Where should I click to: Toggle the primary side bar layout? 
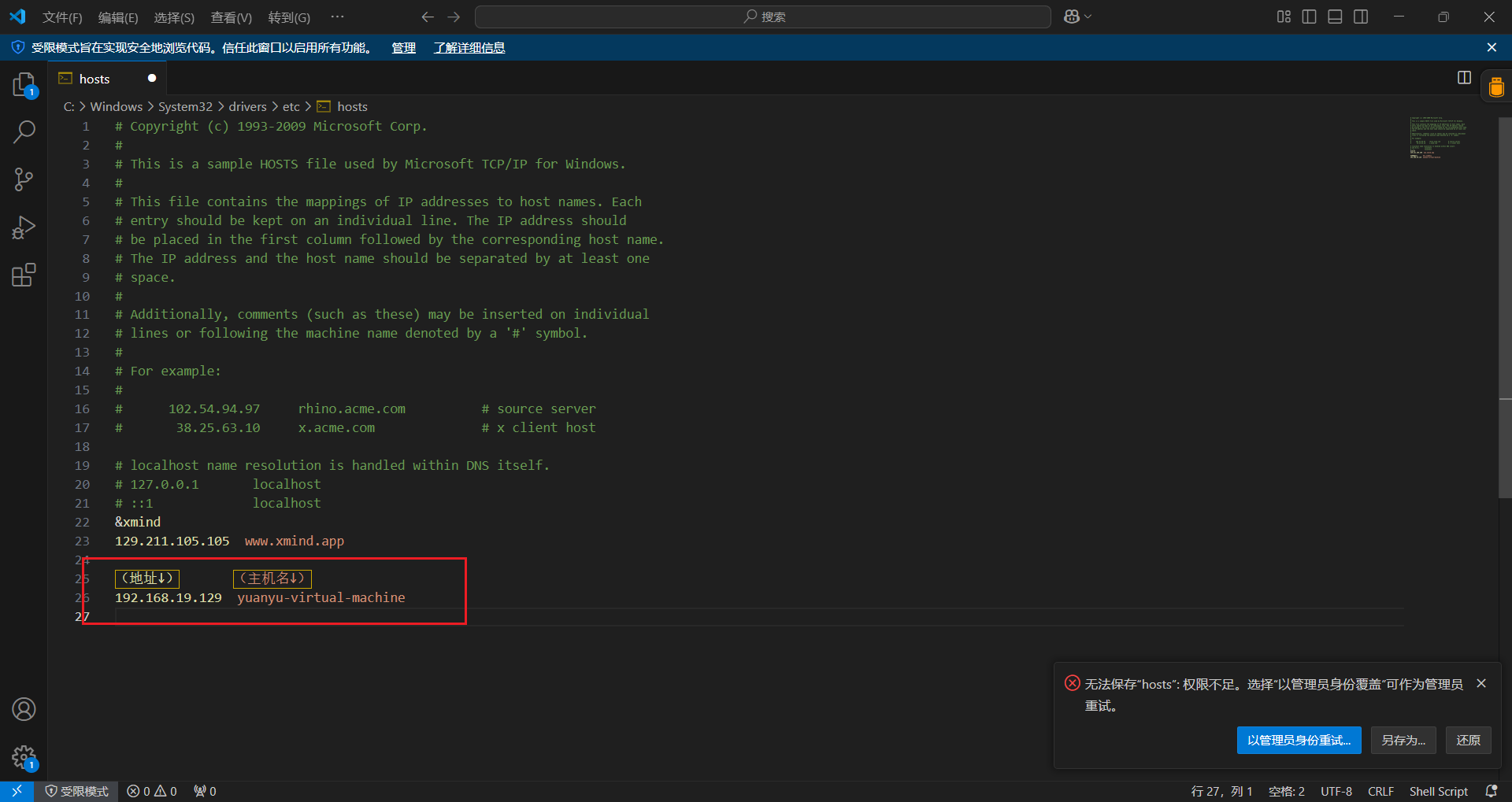1309,17
